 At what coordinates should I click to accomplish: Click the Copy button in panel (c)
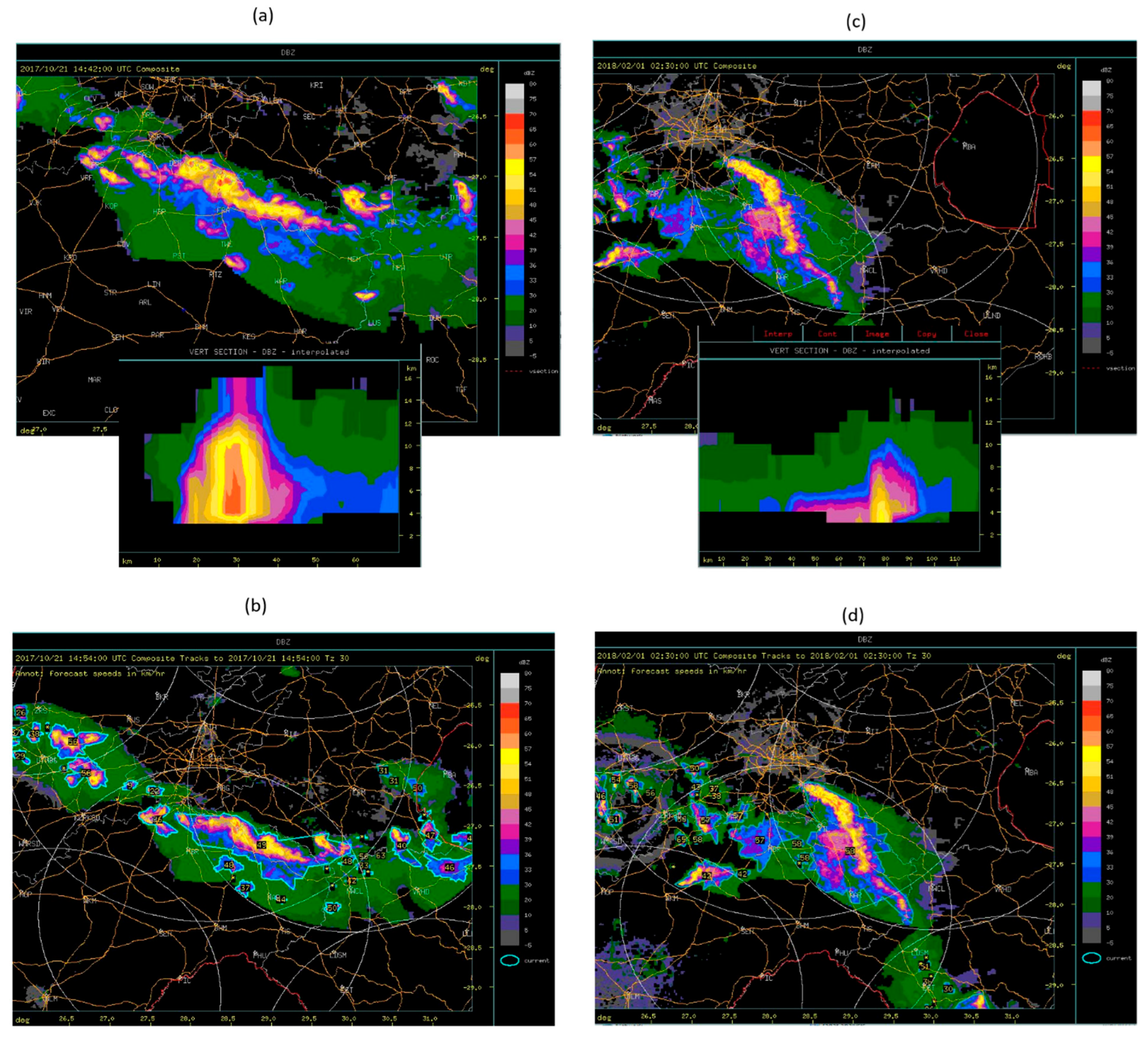[x=926, y=334]
